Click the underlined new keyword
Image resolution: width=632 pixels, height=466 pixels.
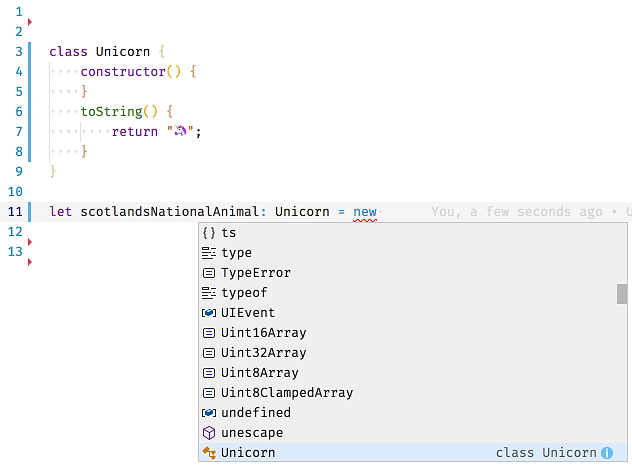(x=365, y=212)
